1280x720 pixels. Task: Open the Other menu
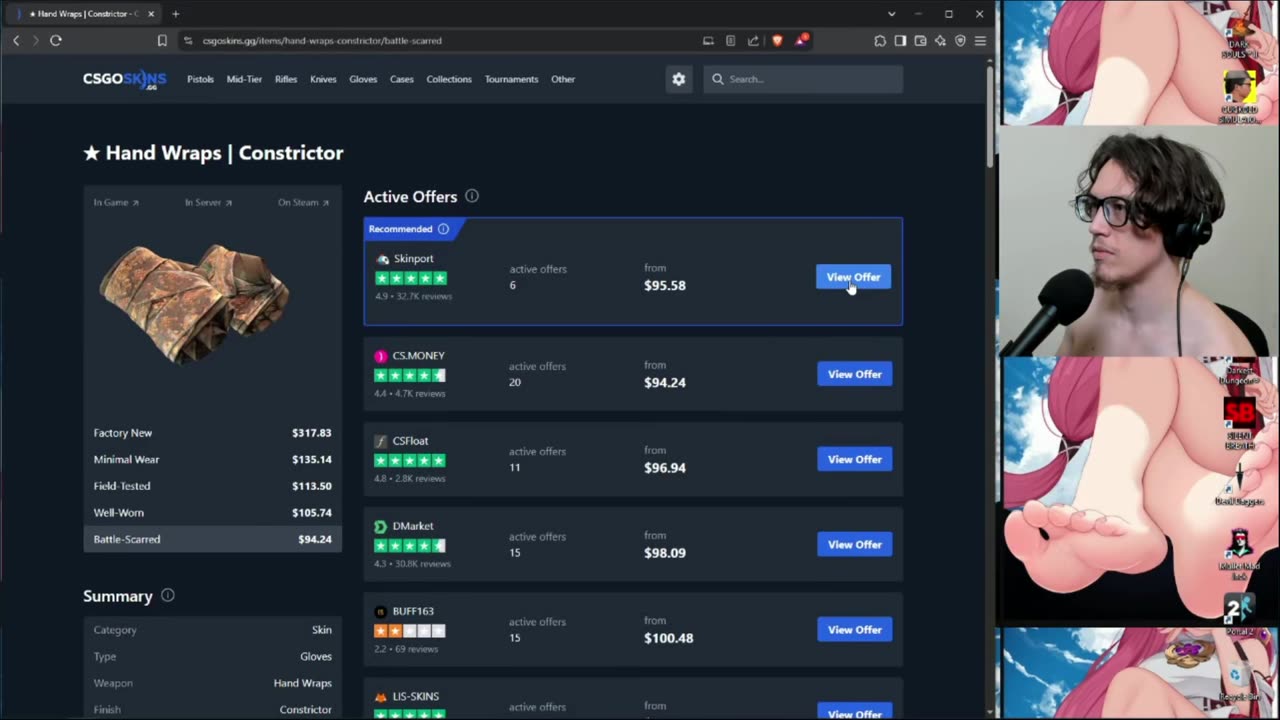pos(563,79)
